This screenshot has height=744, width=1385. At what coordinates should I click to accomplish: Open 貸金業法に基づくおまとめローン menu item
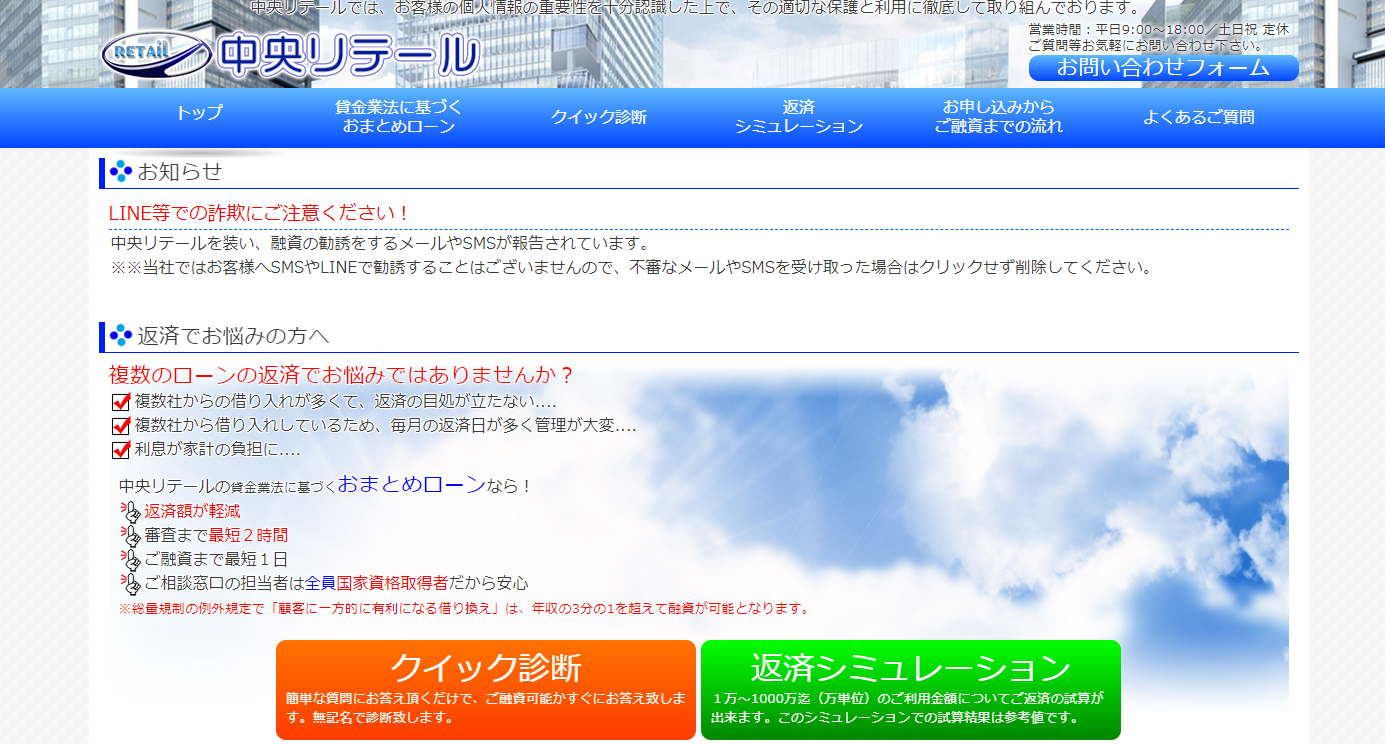click(398, 117)
